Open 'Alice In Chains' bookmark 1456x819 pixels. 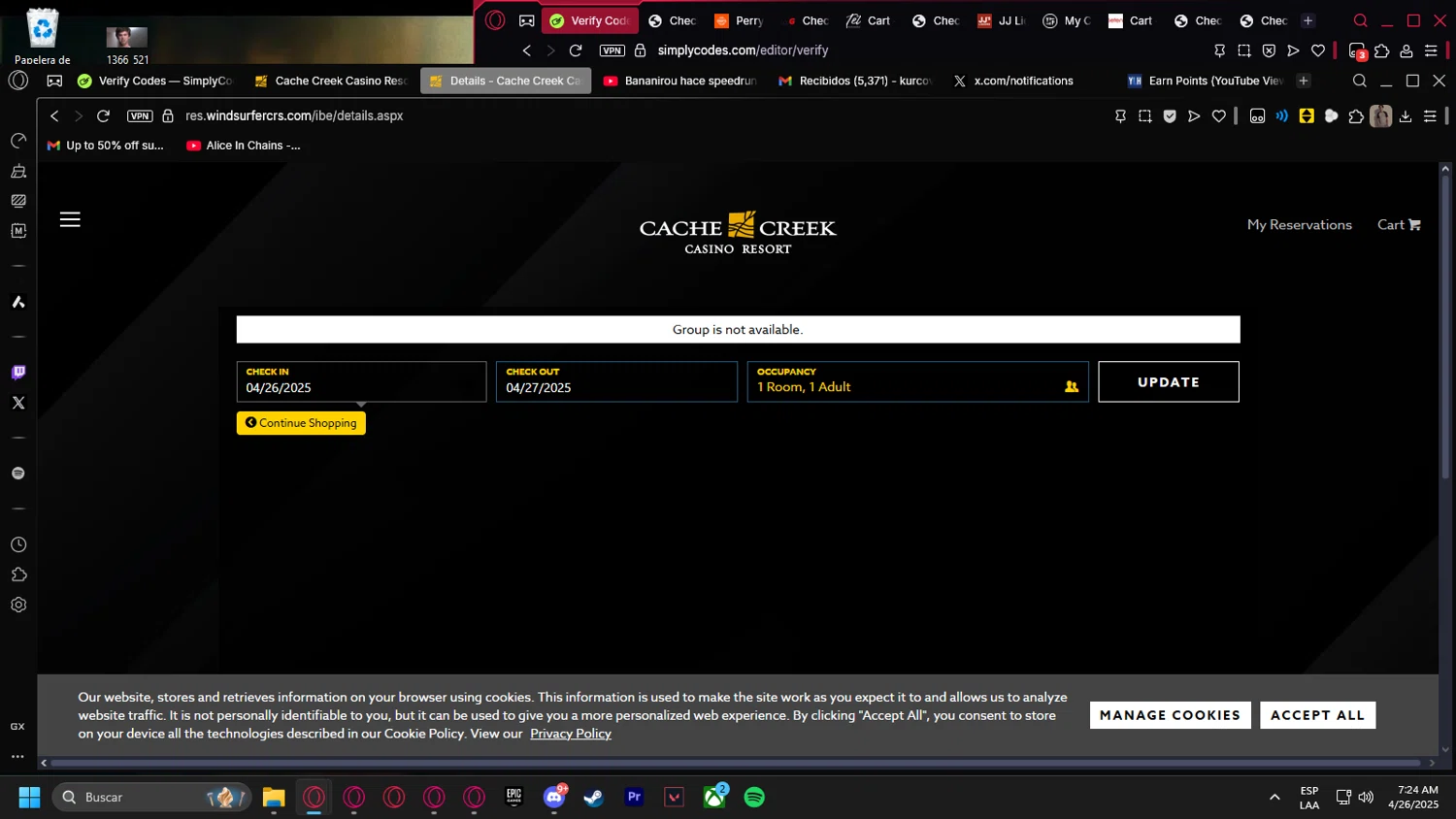(244, 146)
